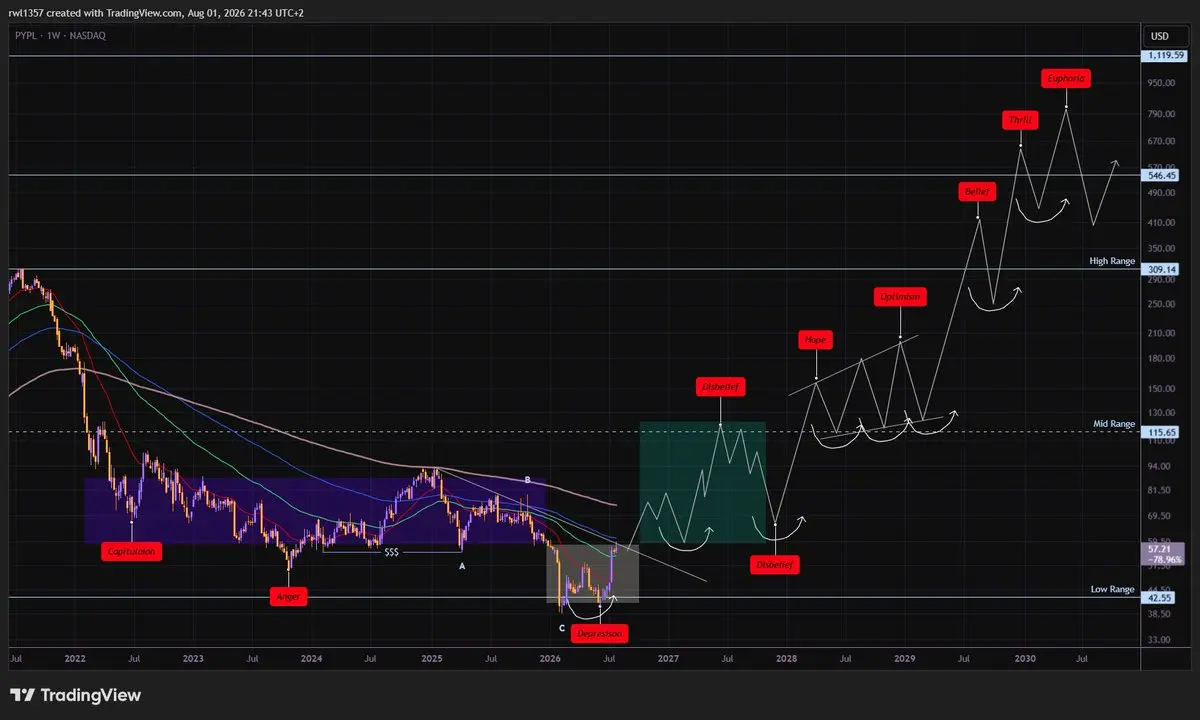Image resolution: width=1200 pixels, height=720 pixels.
Task: Click the wave label C
Action: tap(562, 628)
